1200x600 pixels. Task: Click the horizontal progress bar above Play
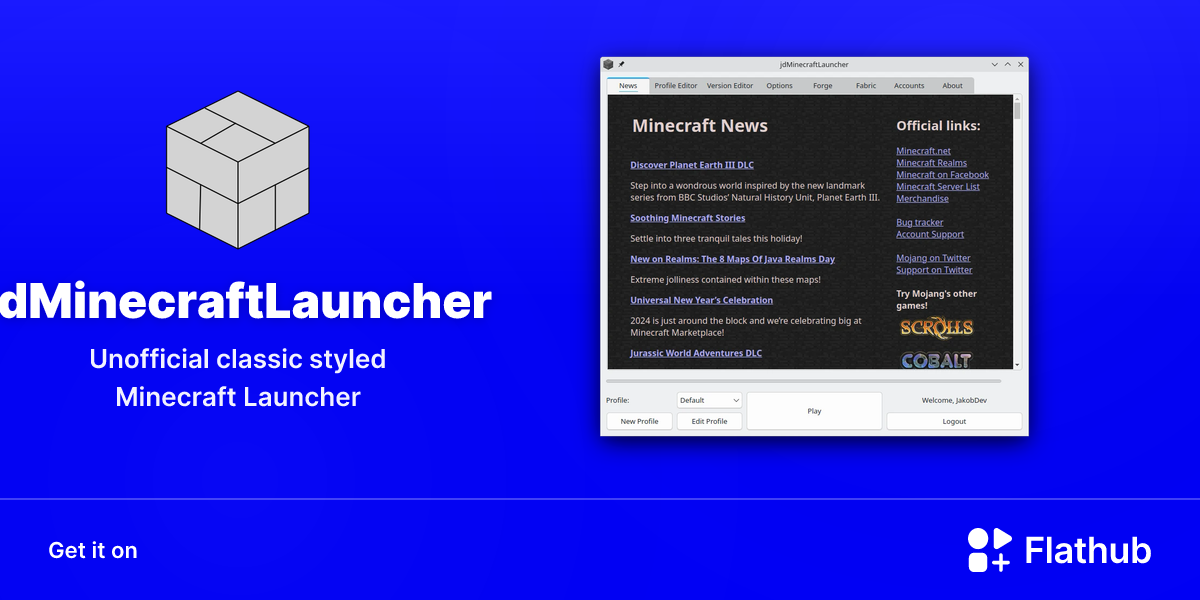pyautogui.click(x=803, y=381)
